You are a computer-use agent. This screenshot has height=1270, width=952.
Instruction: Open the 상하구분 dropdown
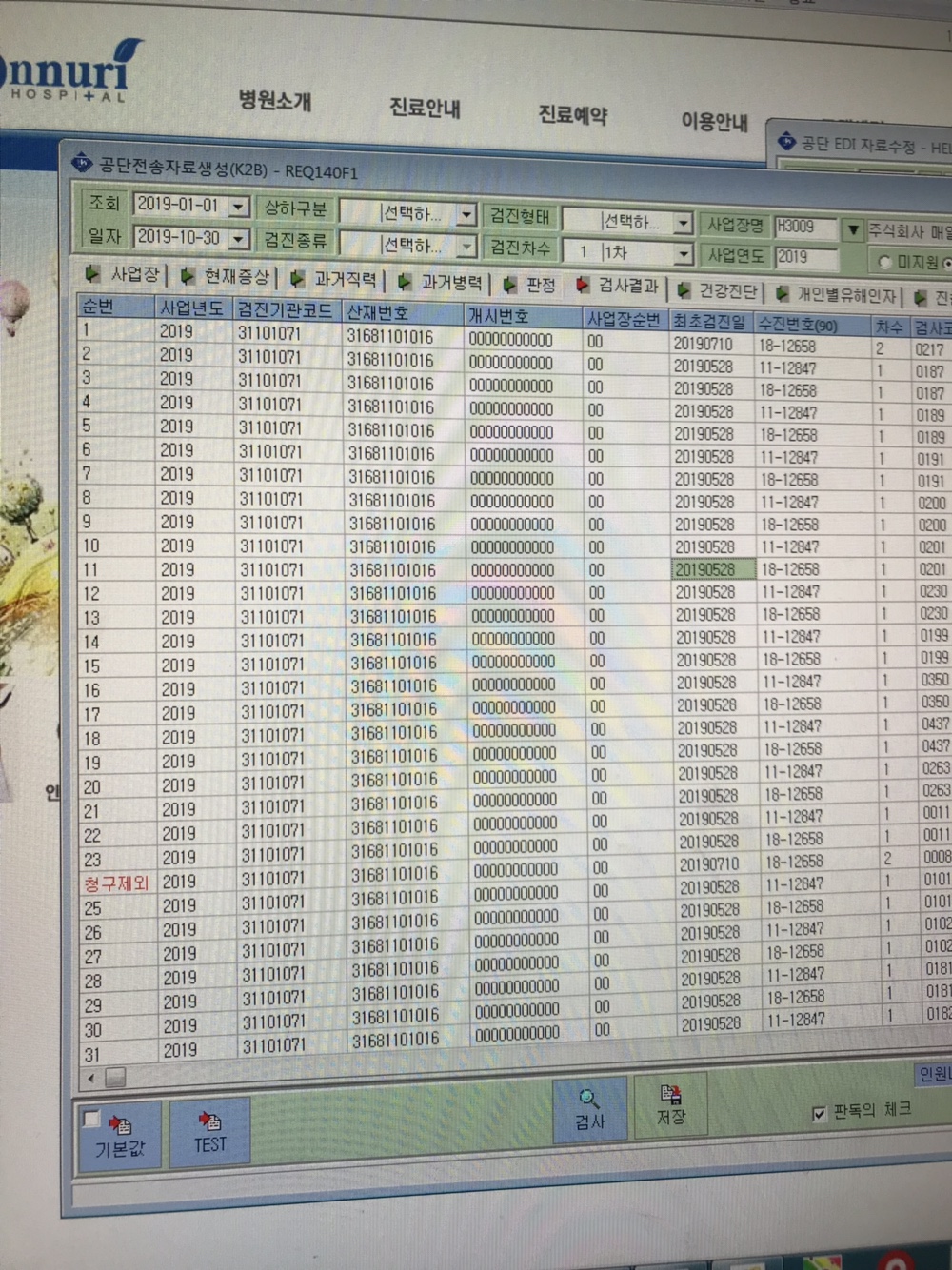tap(466, 214)
